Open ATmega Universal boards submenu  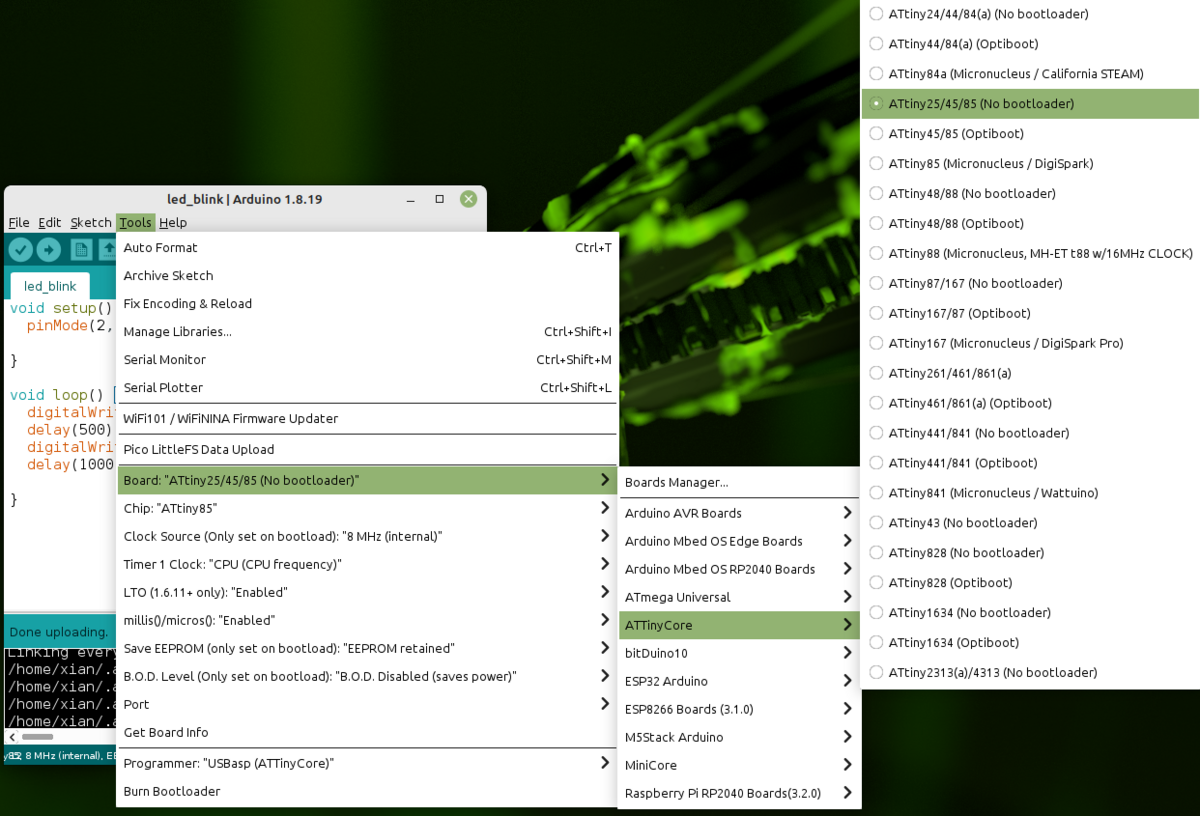(739, 597)
